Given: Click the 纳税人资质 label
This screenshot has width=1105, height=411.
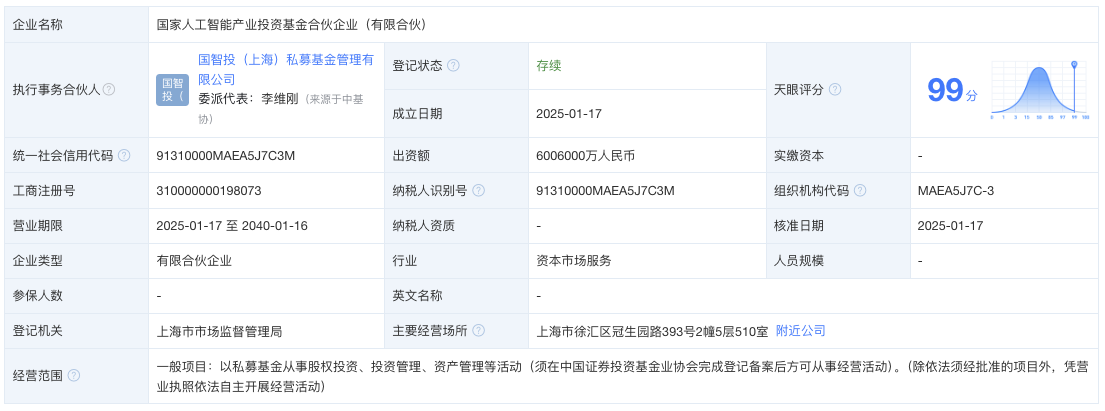Looking at the screenshot, I should click(x=424, y=226).
